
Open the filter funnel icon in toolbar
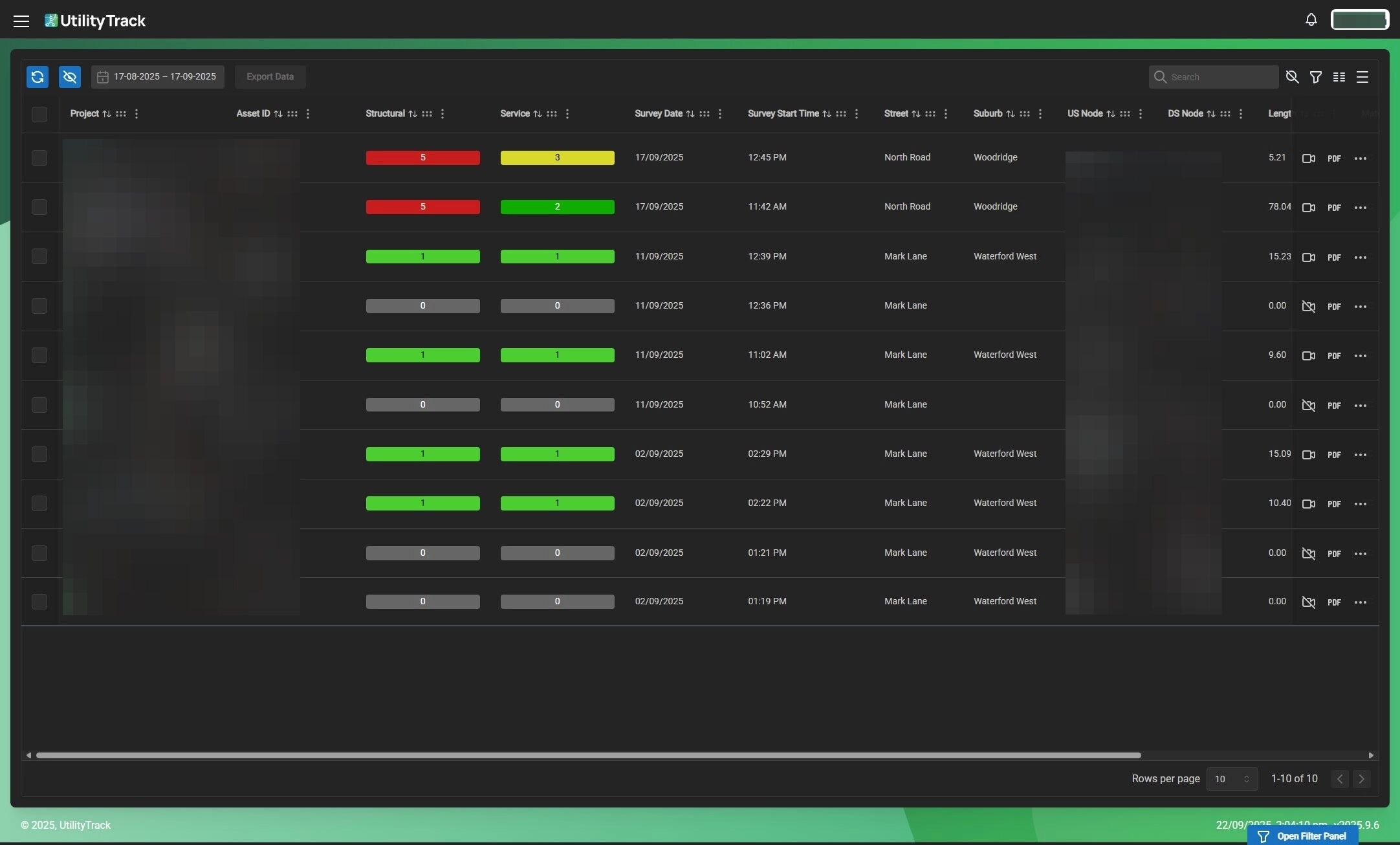1315,77
